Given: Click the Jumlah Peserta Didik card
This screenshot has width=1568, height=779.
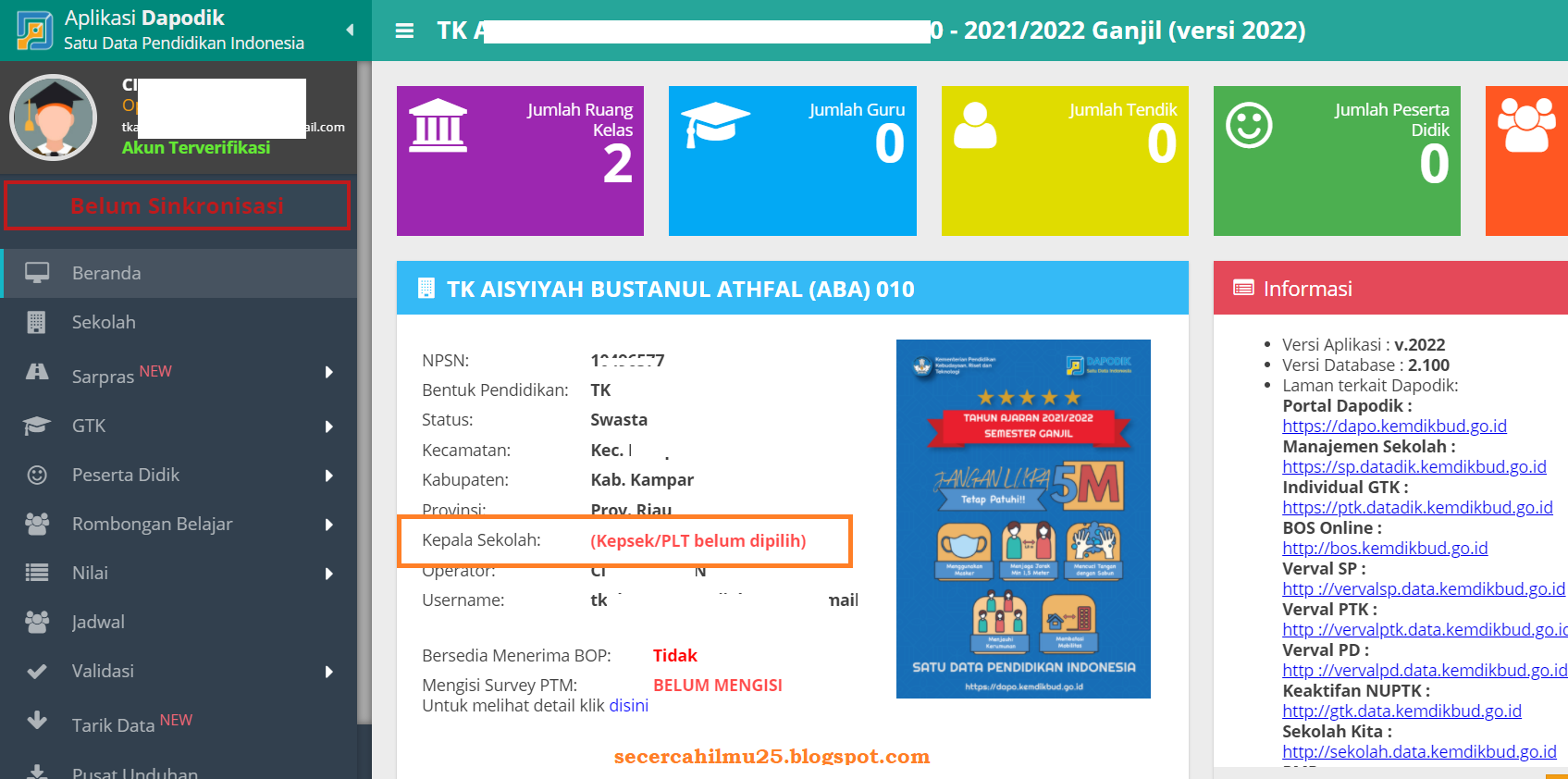Looking at the screenshot, I should coord(1337,161).
